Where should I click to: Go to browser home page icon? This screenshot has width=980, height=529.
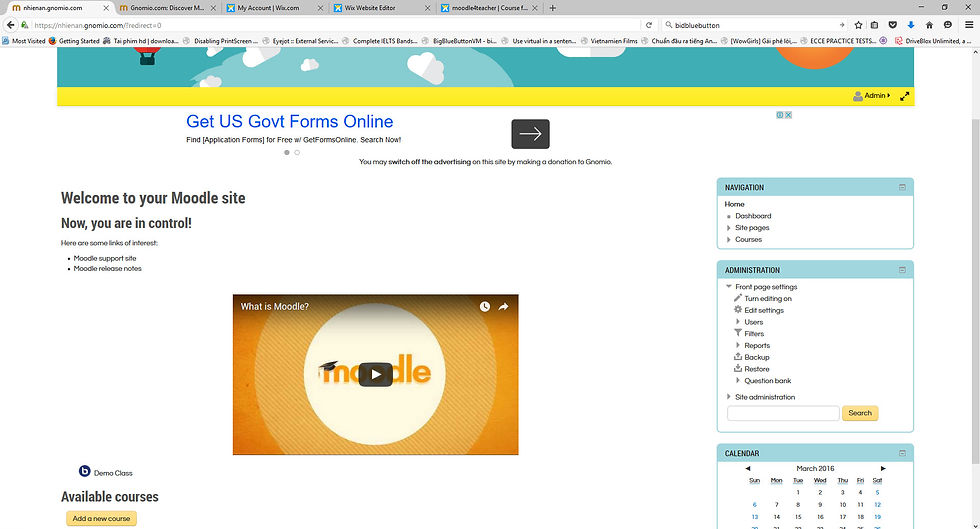[x=929, y=25]
